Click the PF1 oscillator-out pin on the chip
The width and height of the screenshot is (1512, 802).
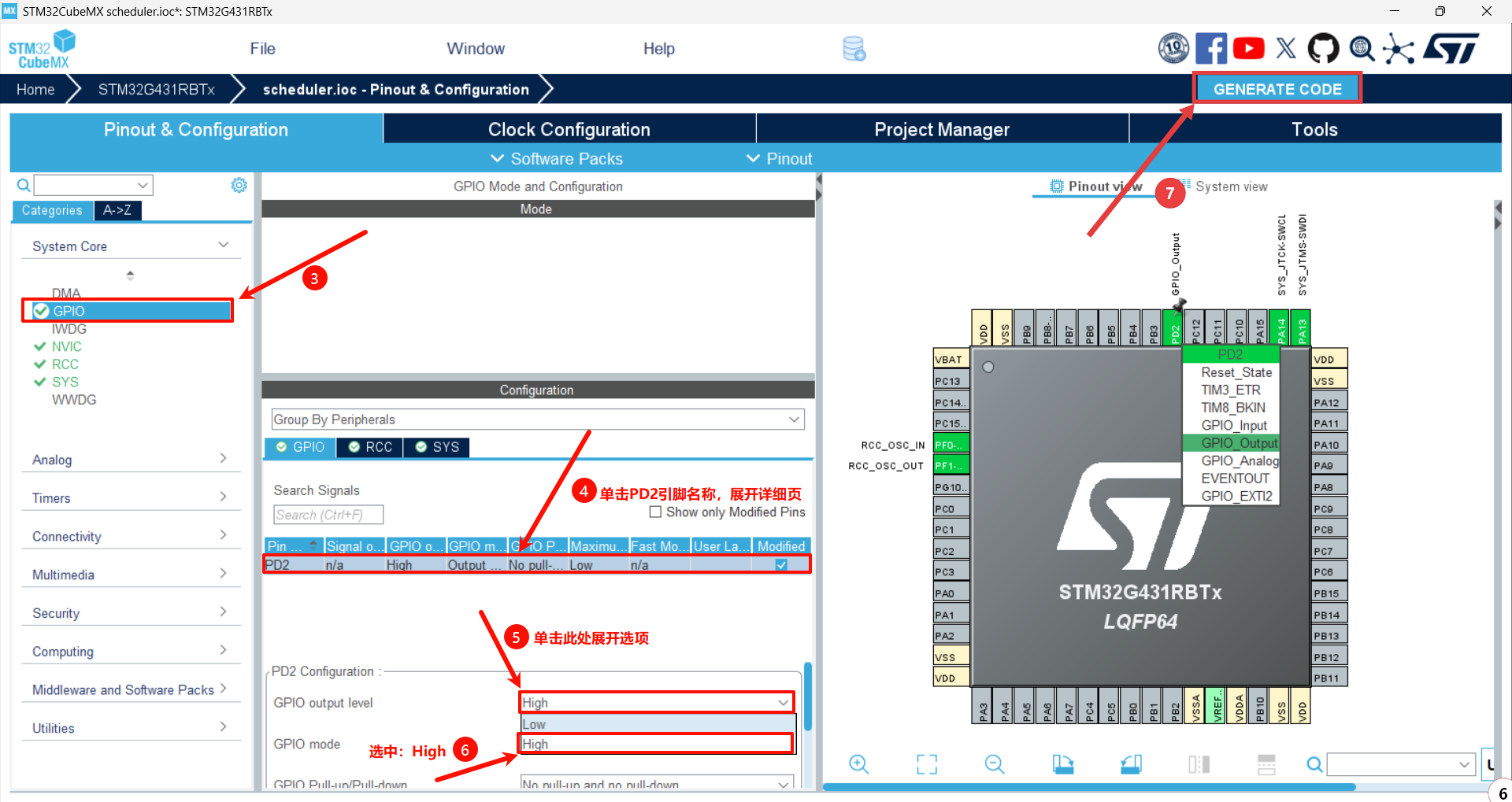click(x=951, y=466)
